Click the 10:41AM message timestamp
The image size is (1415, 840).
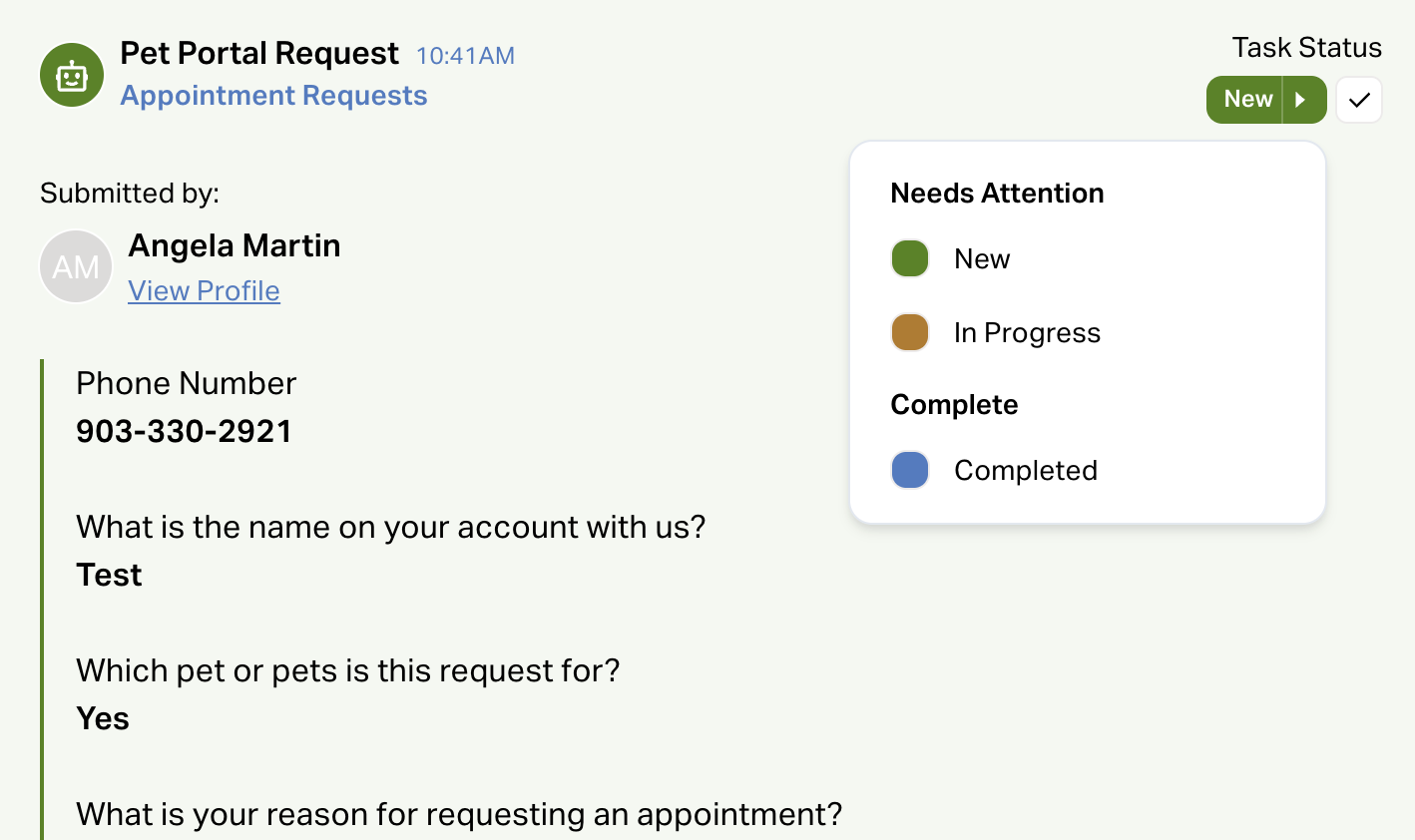pos(465,56)
